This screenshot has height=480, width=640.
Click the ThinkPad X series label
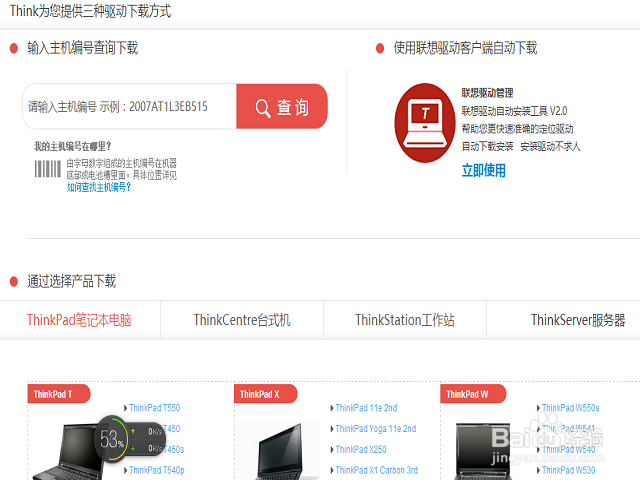pos(266,394)
